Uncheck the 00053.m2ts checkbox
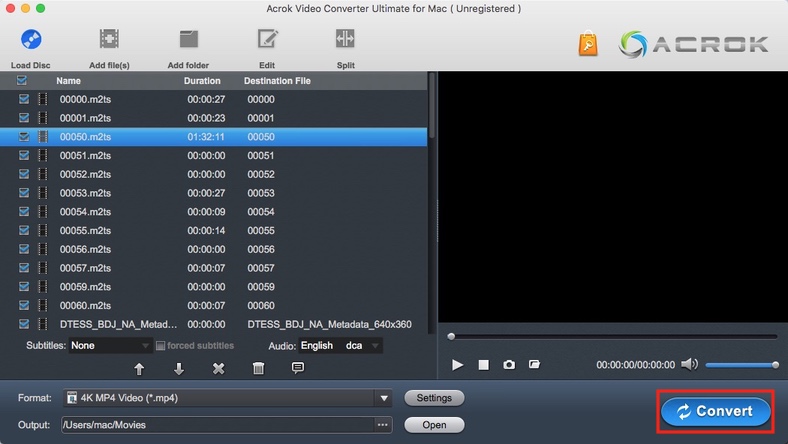 tap(24, 193)
